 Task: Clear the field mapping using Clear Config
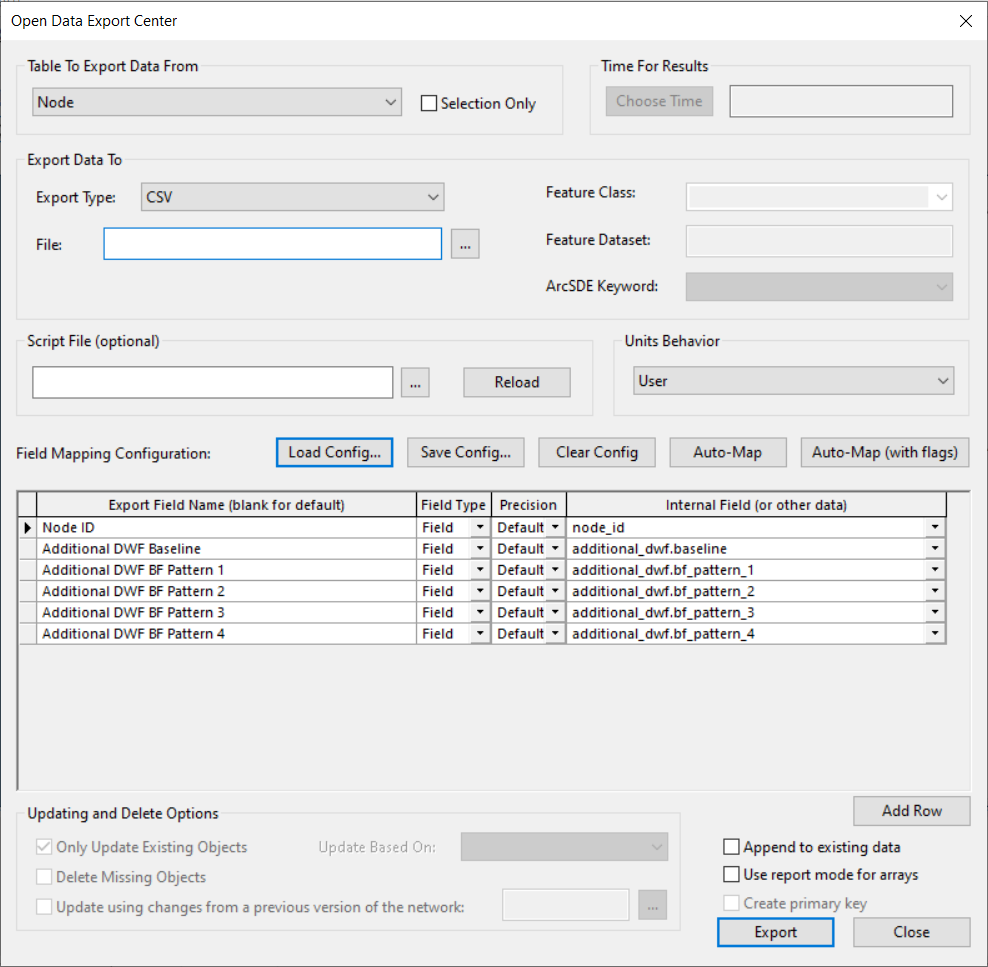click(x=596, y=452)
